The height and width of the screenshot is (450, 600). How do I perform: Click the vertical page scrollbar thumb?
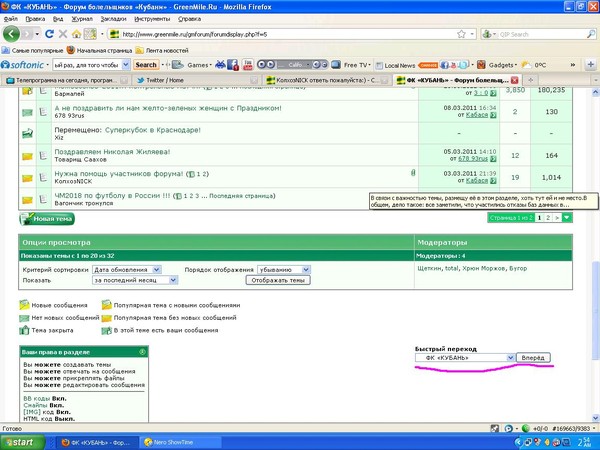point(595,310)
